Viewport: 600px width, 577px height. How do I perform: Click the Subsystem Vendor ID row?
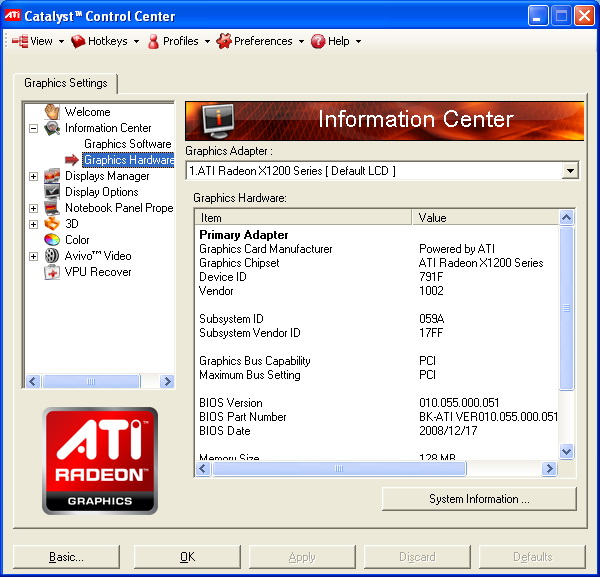pyautogui.click(x=377, y=333)
